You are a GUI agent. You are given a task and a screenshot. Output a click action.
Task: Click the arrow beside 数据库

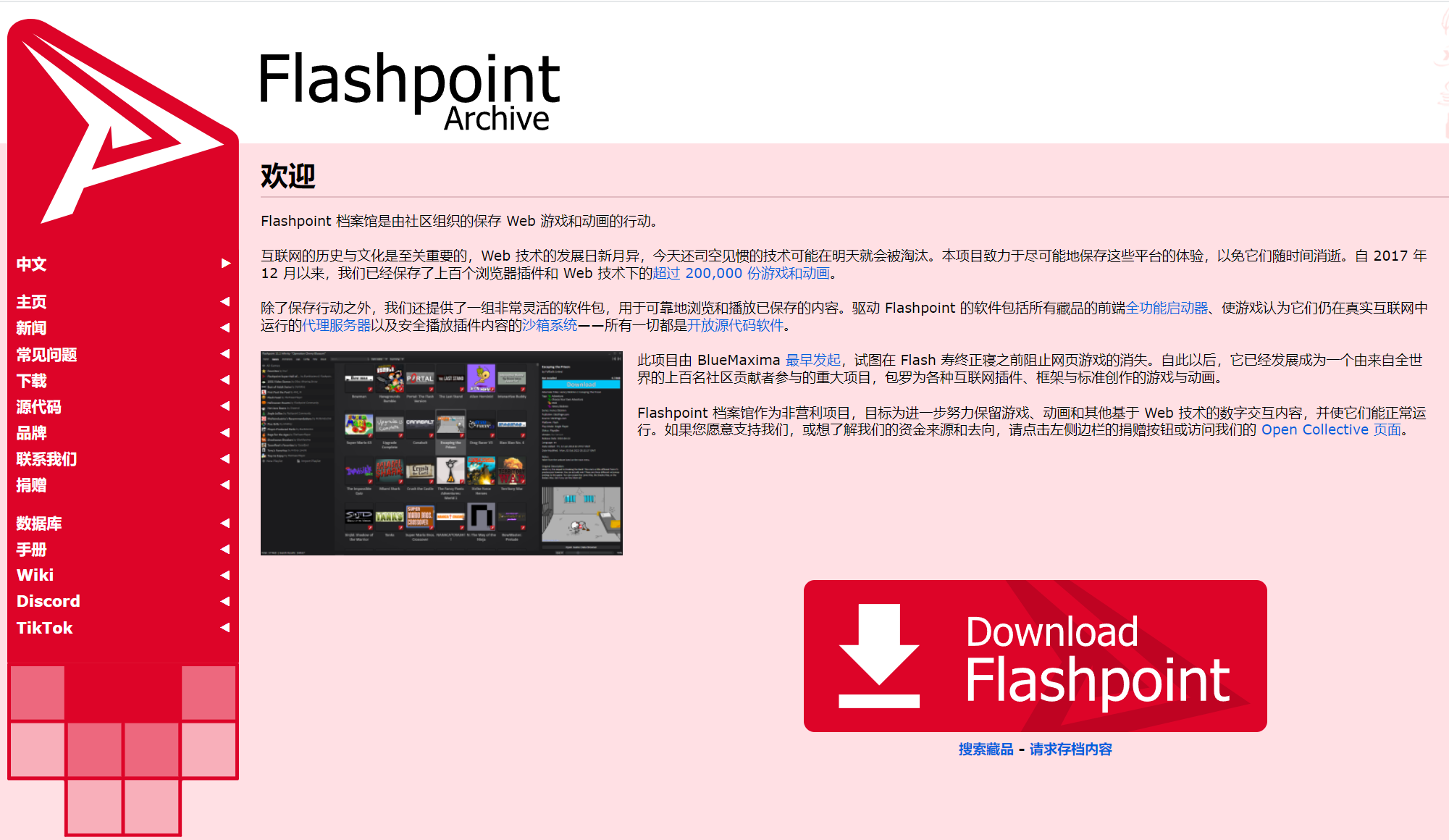click(x=225, y=523)
